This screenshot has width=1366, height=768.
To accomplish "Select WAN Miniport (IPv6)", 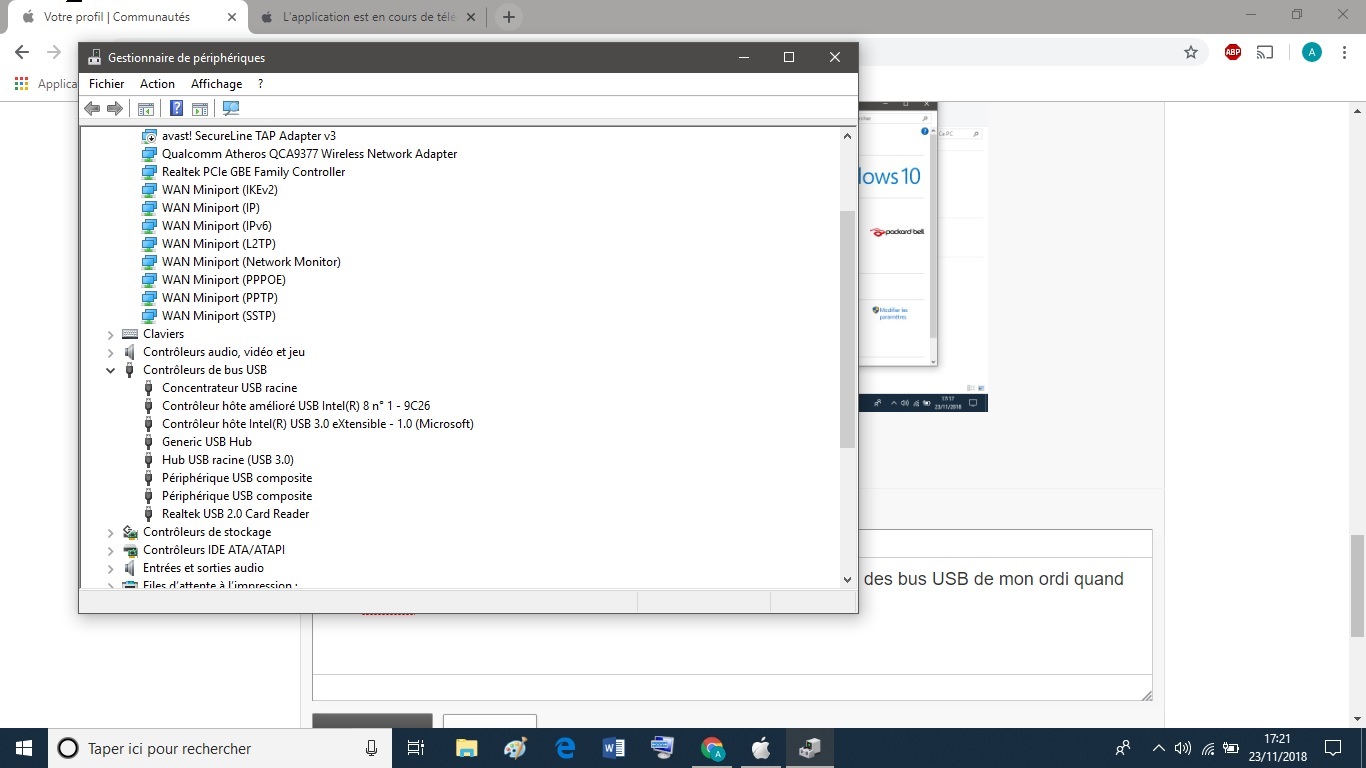I will pos(217,226).
